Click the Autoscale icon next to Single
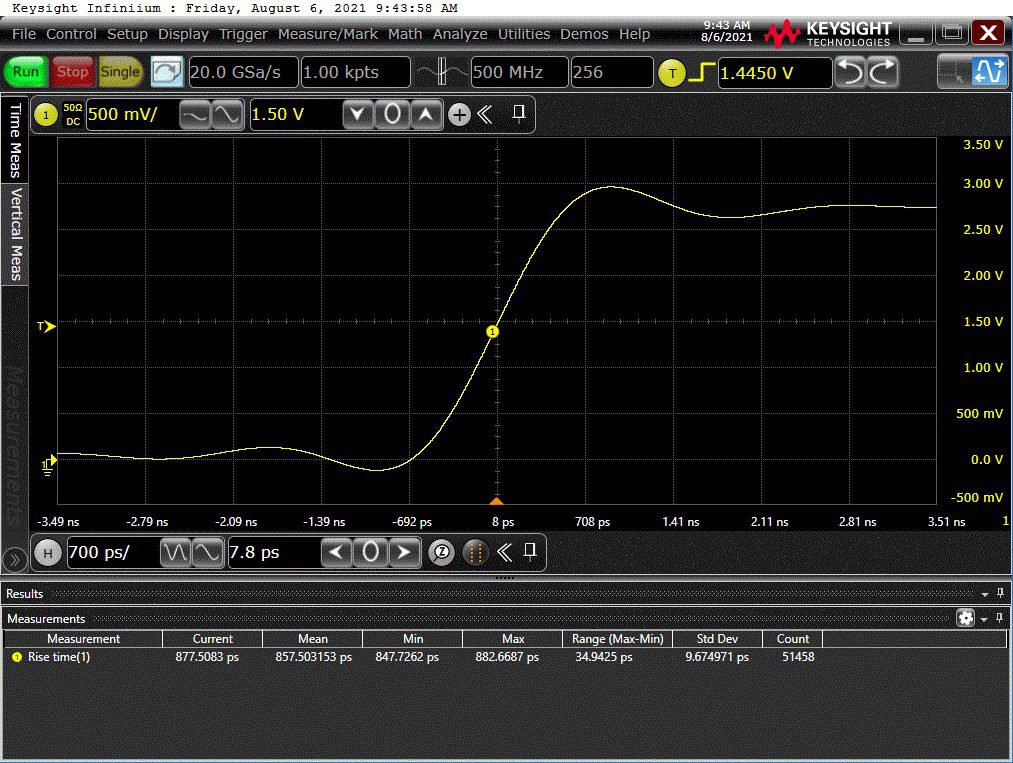 pos(166,72)
